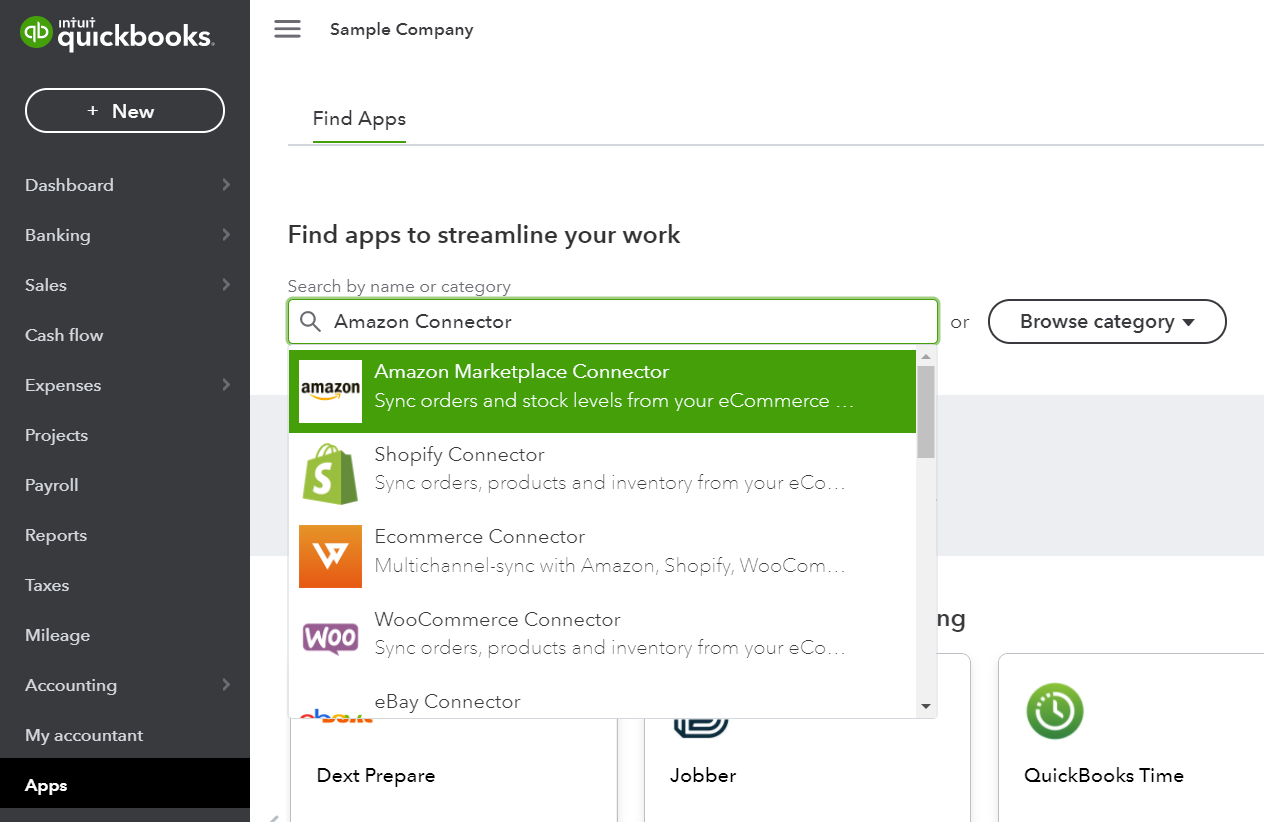The width and height of the screenshot is (1264, 822).
Task: Click the Ecommerce Connector orange icon
Action: (x=330, y=557)
